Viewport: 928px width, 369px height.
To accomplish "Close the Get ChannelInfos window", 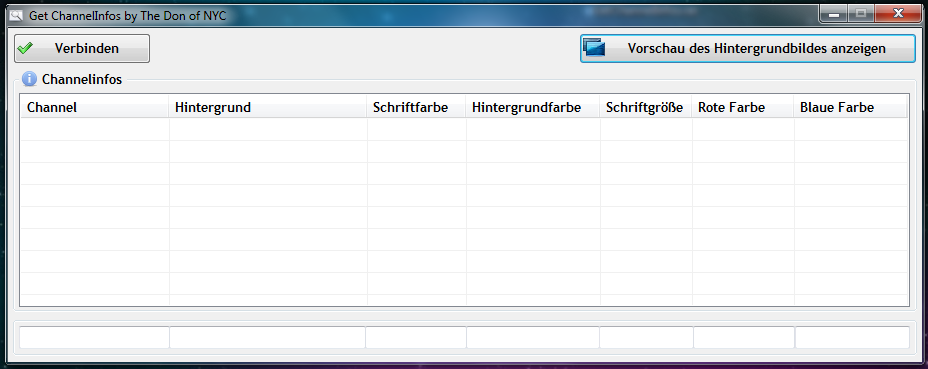I will (x=898, y=14).
